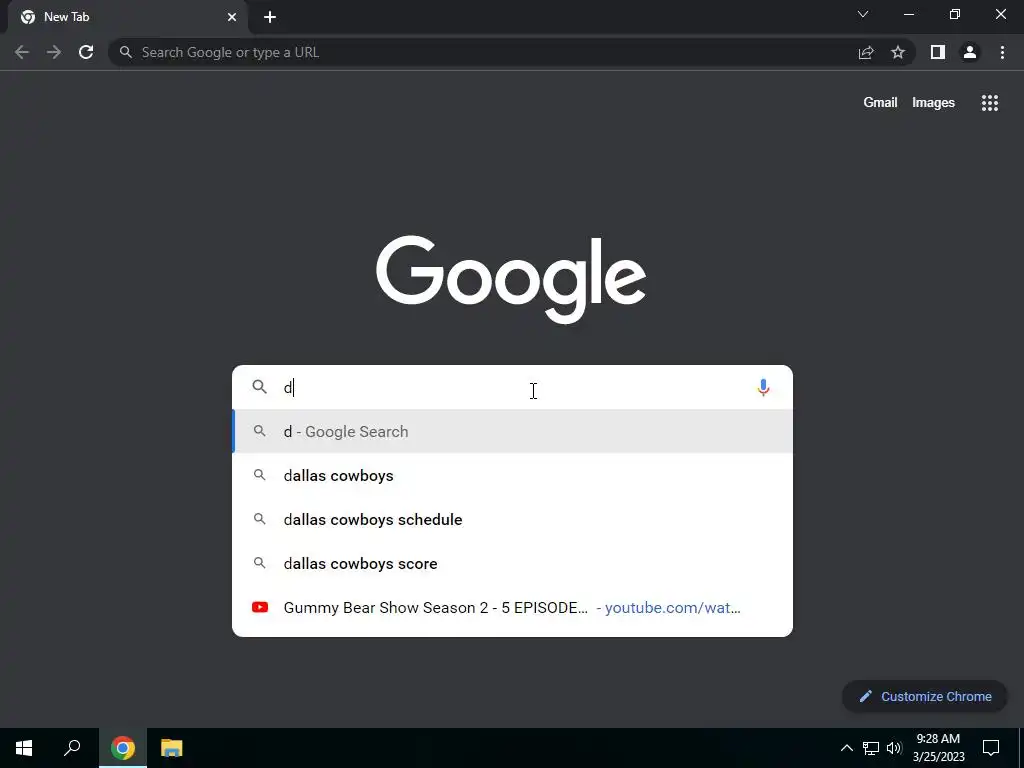Screen dimensions: 1024x768
Task: Open the tab search chevron
Action: click(x=863, y=14)
